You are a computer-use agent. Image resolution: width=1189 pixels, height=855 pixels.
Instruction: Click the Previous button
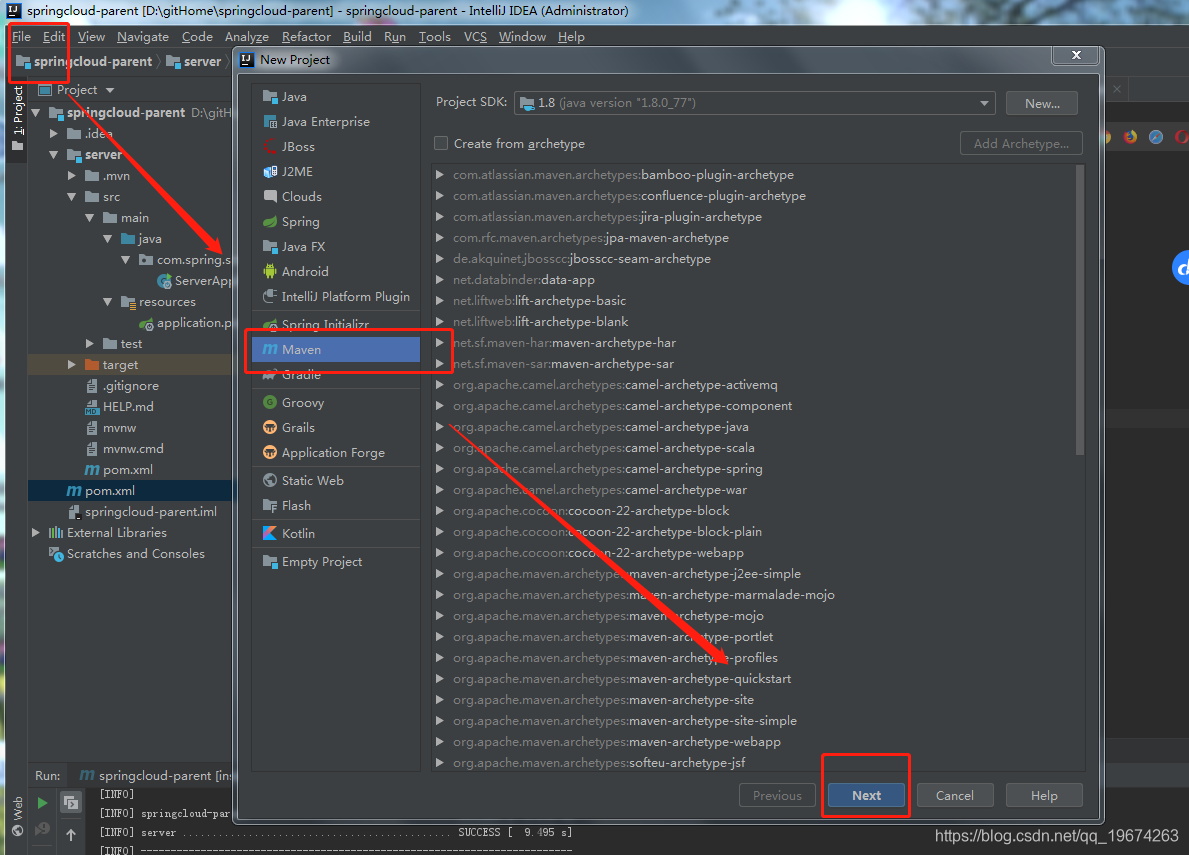pos(777,795)
